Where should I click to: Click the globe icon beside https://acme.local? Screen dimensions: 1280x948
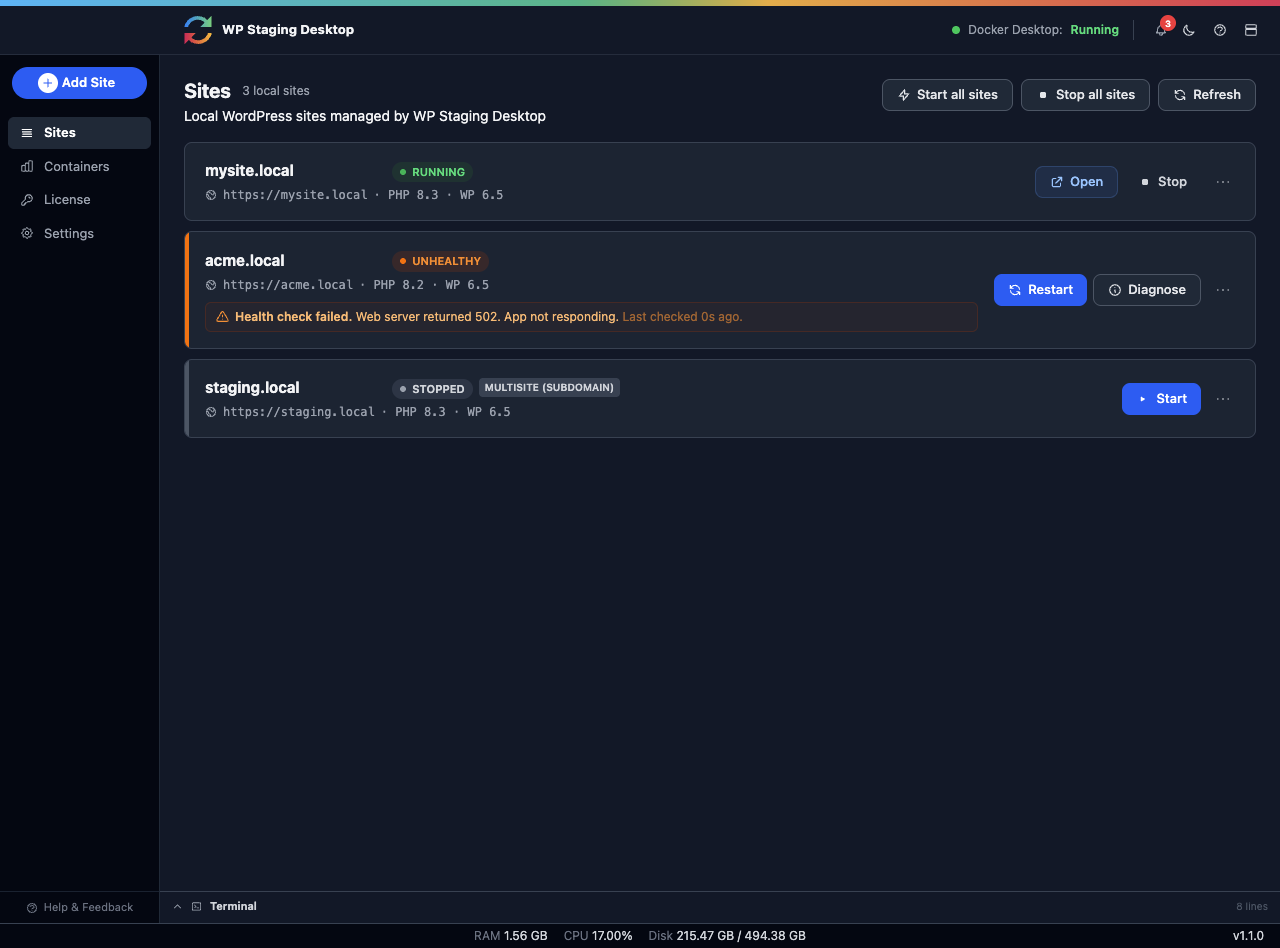click(211, 285)
